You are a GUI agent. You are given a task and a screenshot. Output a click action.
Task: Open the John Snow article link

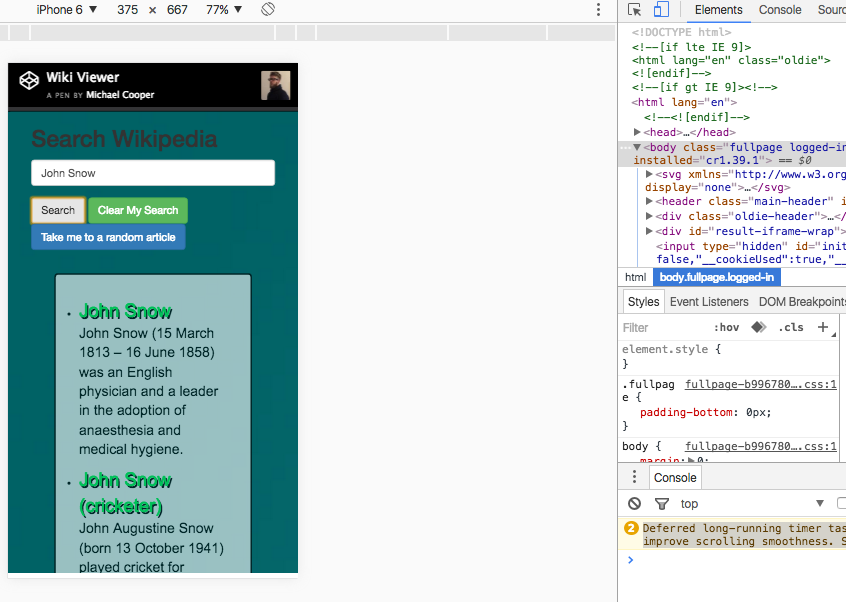[125, 311]
